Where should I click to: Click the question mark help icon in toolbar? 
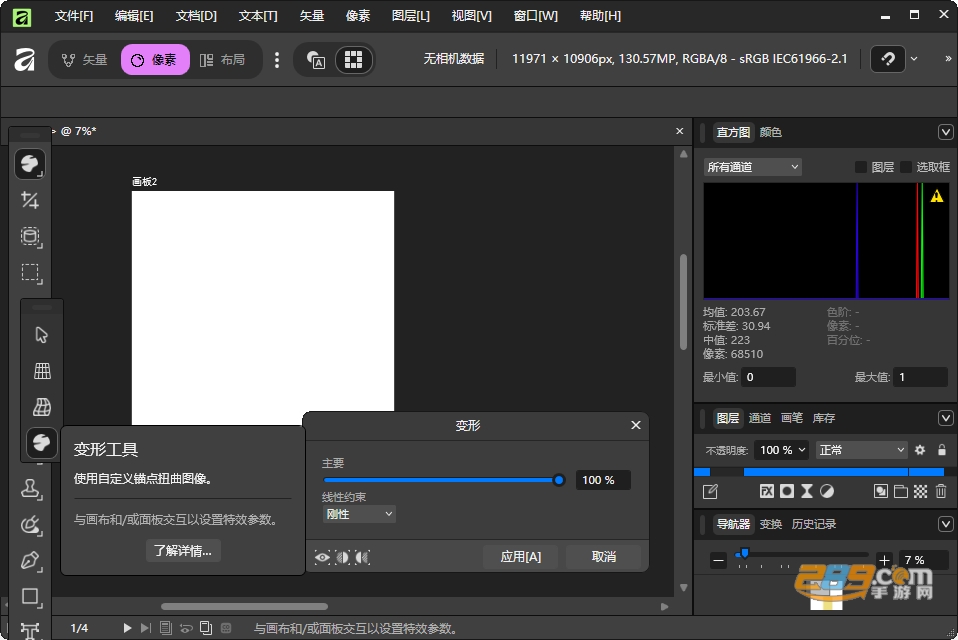coord(888,59)
